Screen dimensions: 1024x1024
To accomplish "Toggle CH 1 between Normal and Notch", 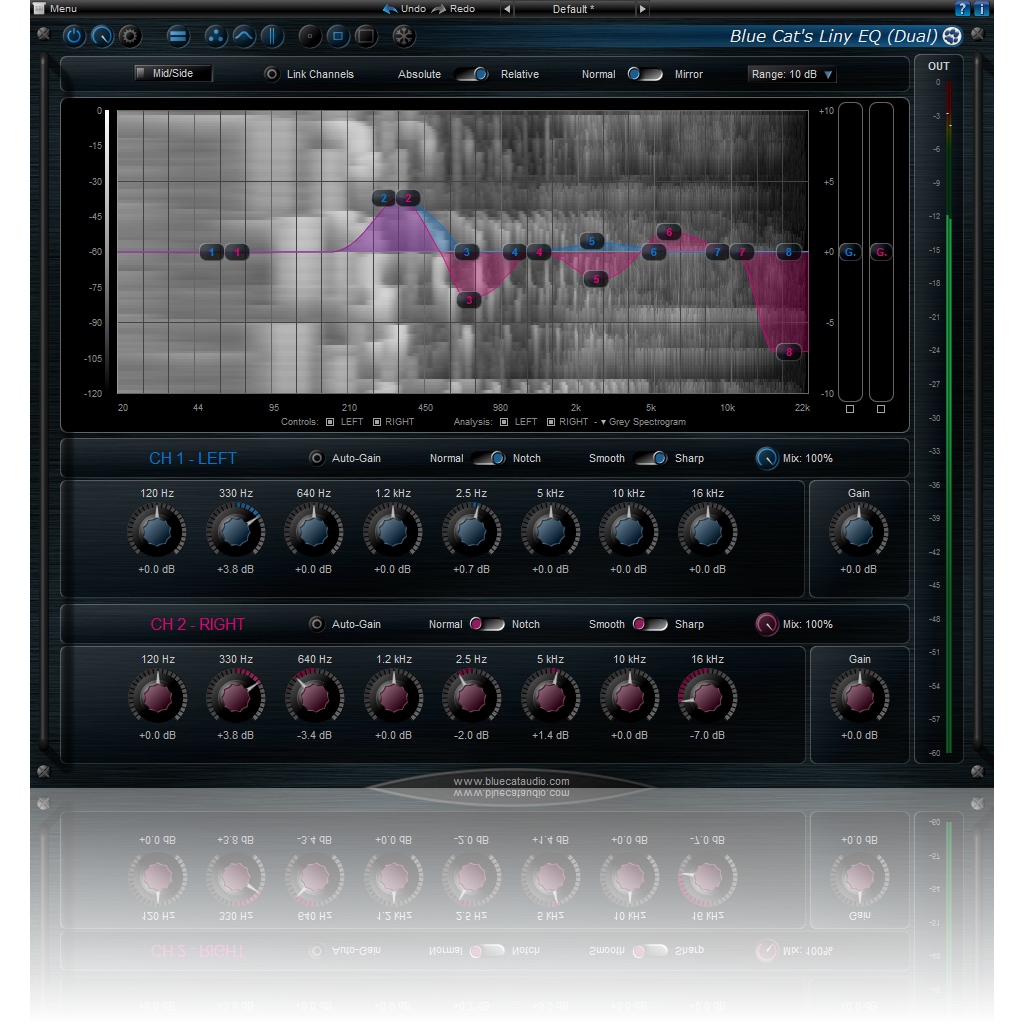I will point(489,458).
